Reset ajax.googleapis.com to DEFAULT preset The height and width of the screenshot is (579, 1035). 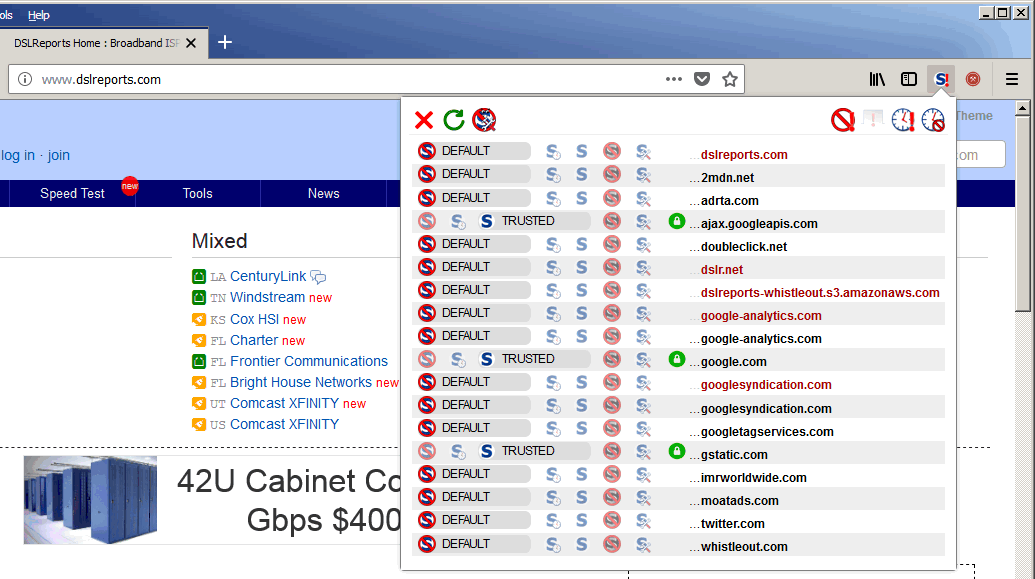click(x=427, y=221)
